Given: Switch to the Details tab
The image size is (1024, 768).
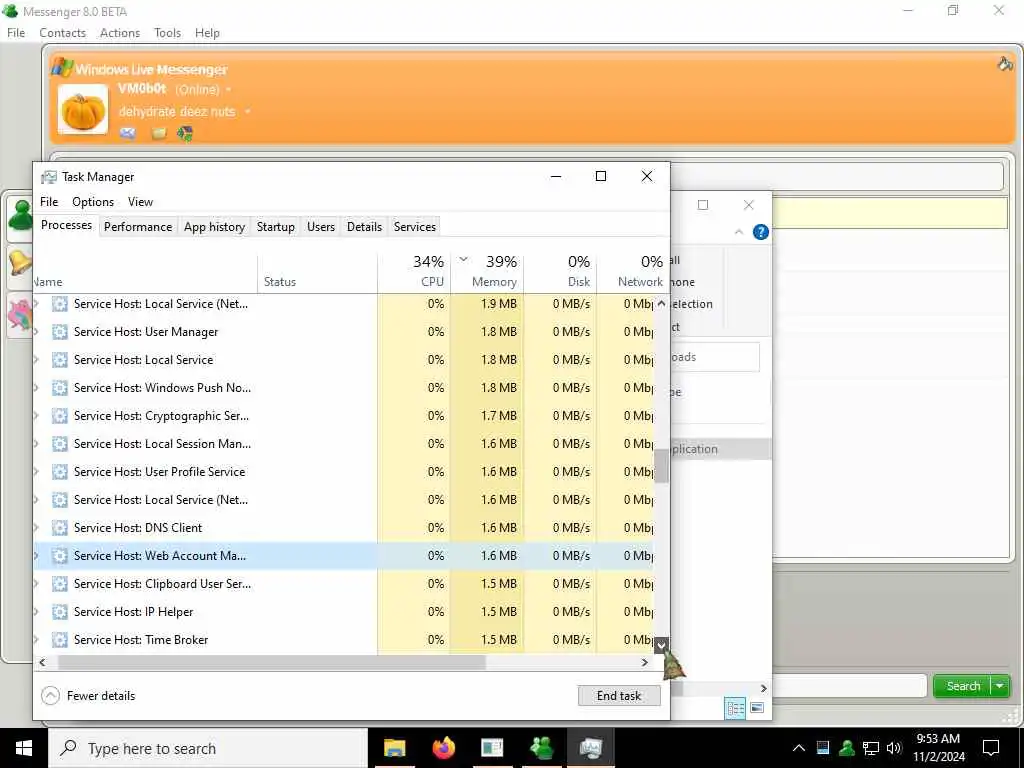Looking at the screenshot, I should 364,227.
